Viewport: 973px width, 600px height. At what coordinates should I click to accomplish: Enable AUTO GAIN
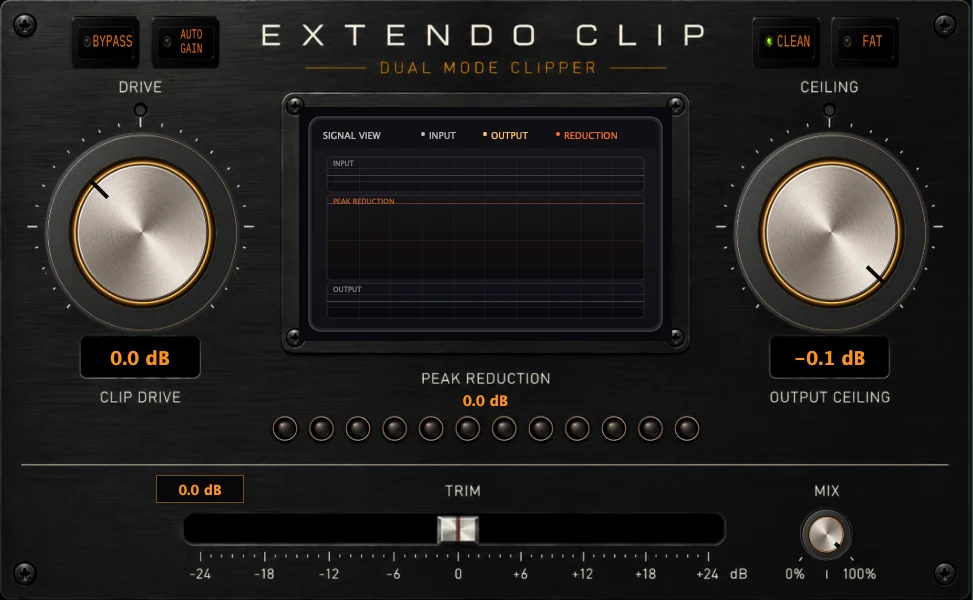pyautogui.click(x=186, y=42)
